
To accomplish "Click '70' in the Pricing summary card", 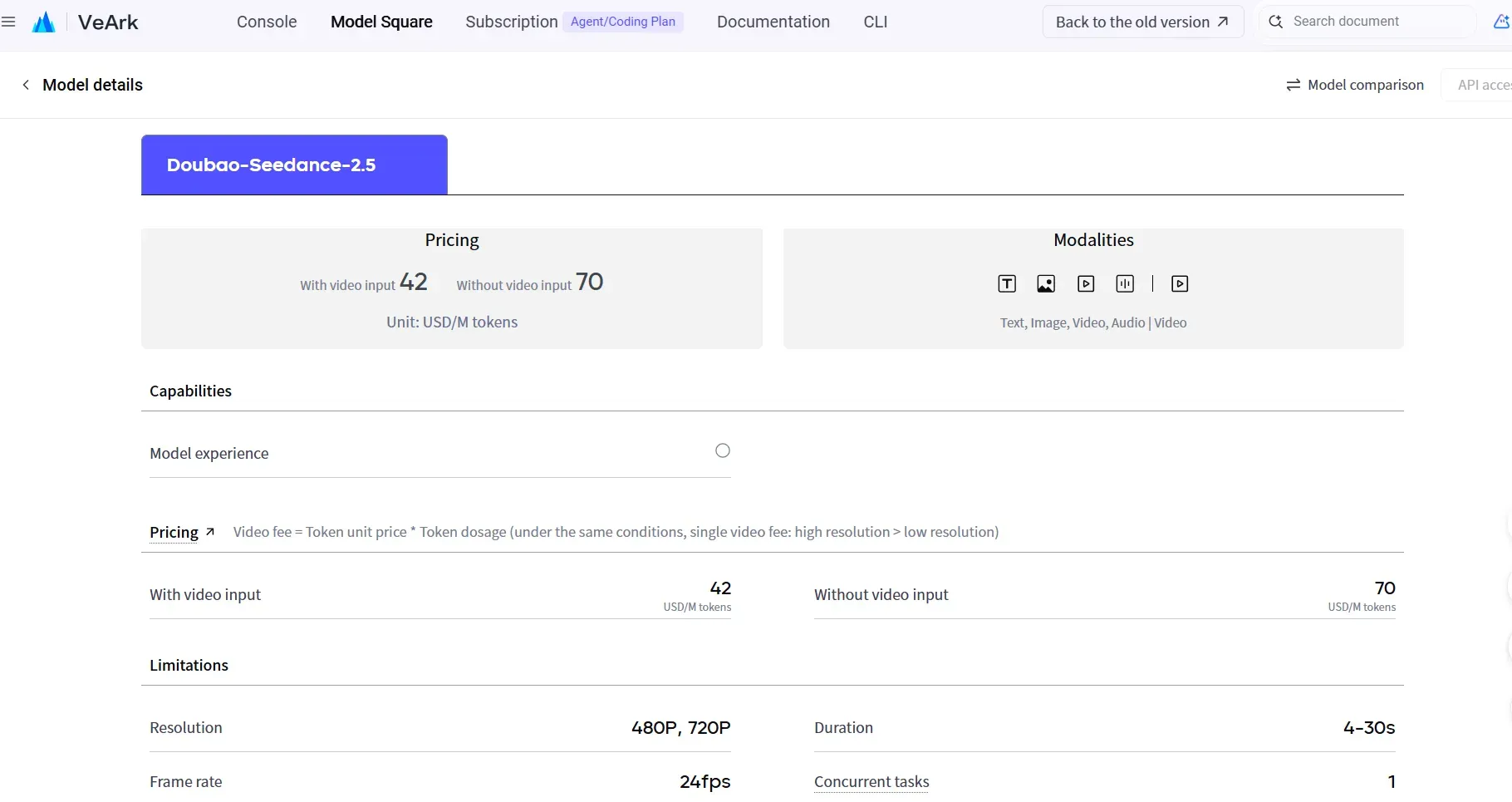I will coord(590,282).
